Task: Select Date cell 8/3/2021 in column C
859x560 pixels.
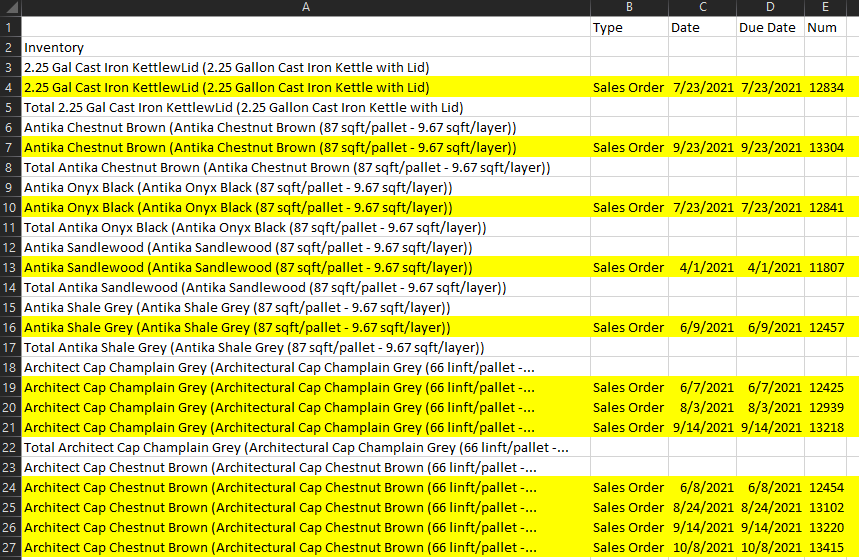Action: tap(702, 407)
